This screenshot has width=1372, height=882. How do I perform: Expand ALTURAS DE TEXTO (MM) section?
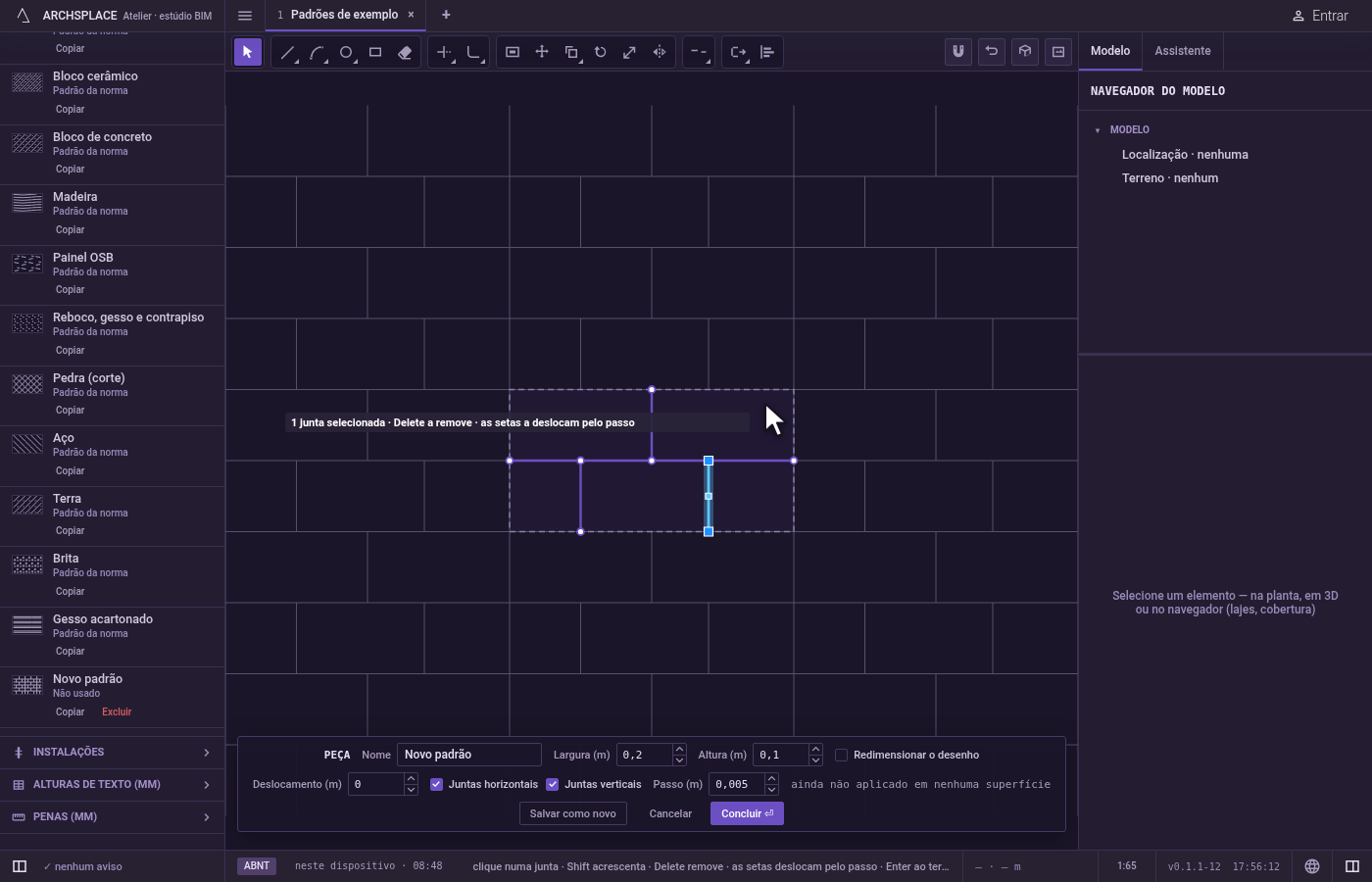tap(112, 784)
